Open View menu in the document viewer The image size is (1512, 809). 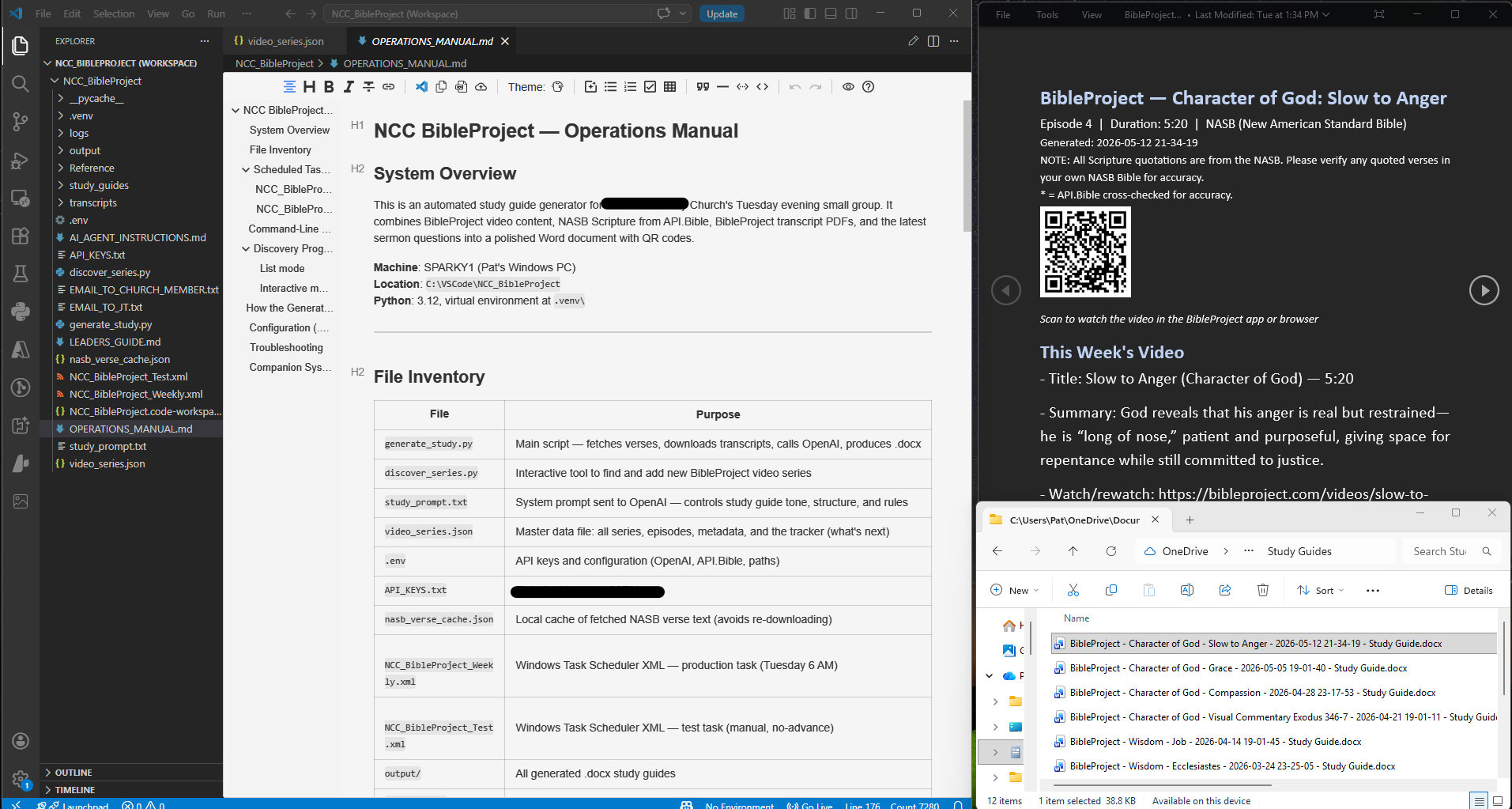point(1092,14)
